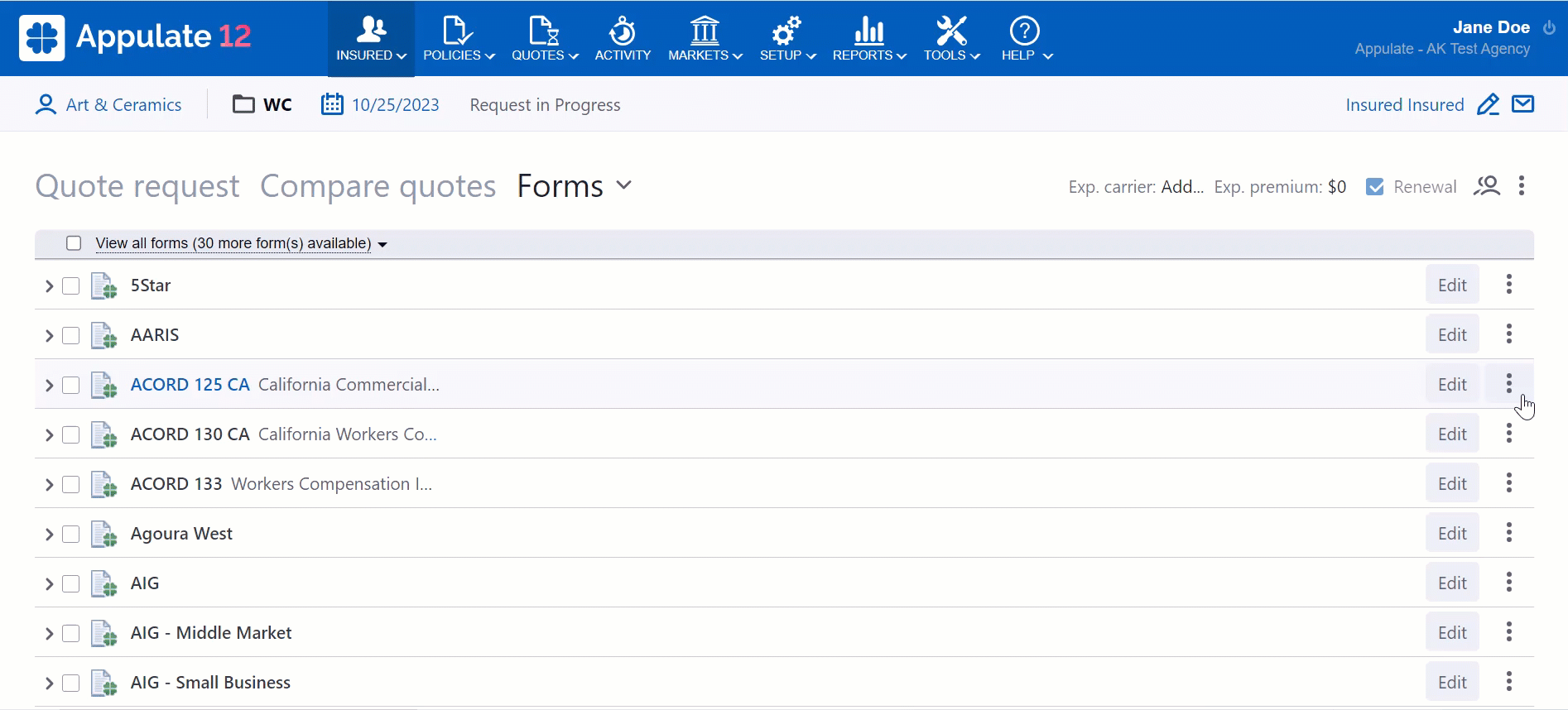Open the Policies menu

point(459,39)
